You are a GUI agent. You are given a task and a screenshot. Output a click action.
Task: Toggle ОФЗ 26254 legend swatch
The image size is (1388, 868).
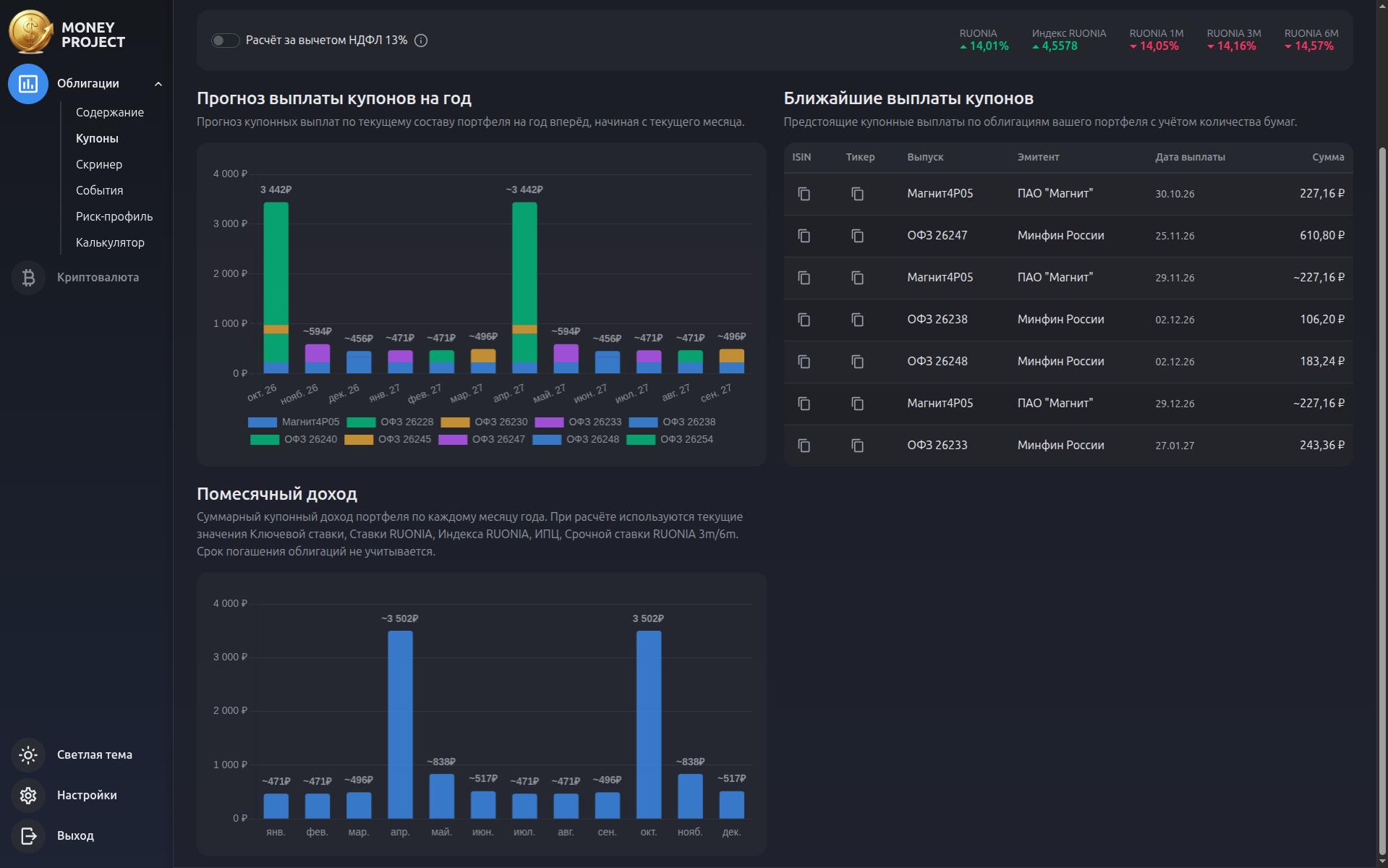point(641,440)
